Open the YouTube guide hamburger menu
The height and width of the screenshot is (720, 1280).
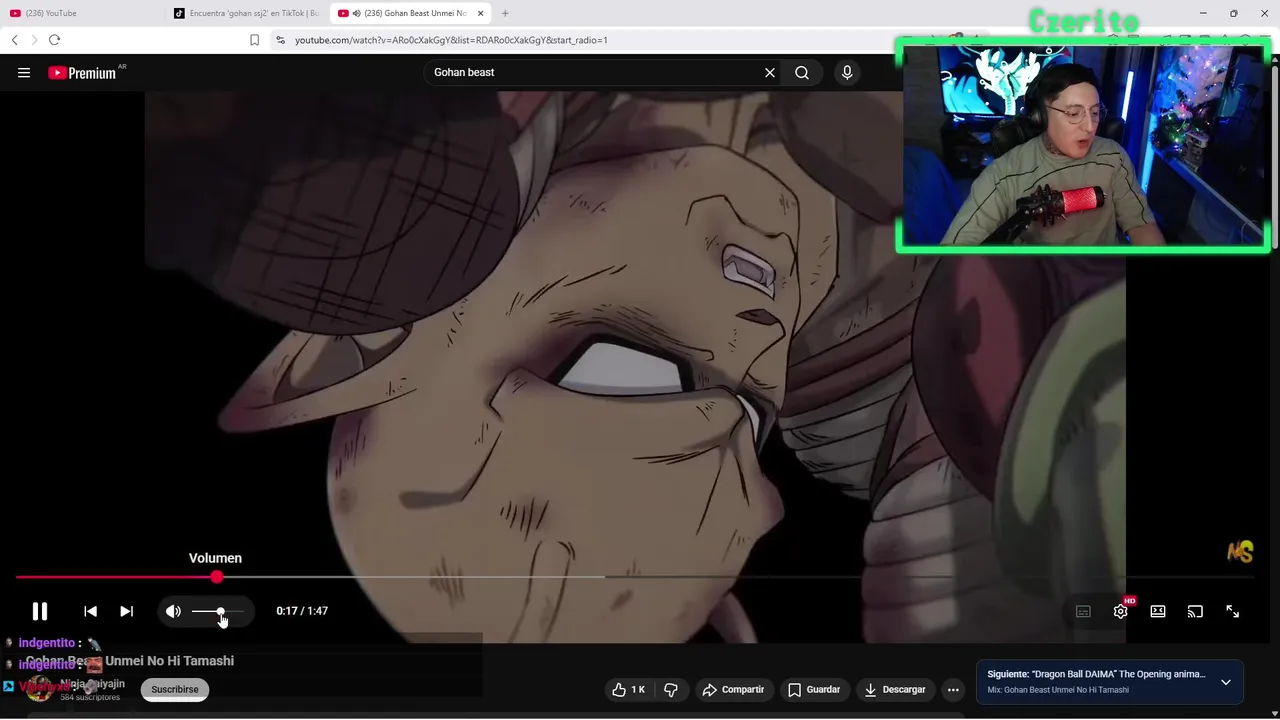coord(24,73)
